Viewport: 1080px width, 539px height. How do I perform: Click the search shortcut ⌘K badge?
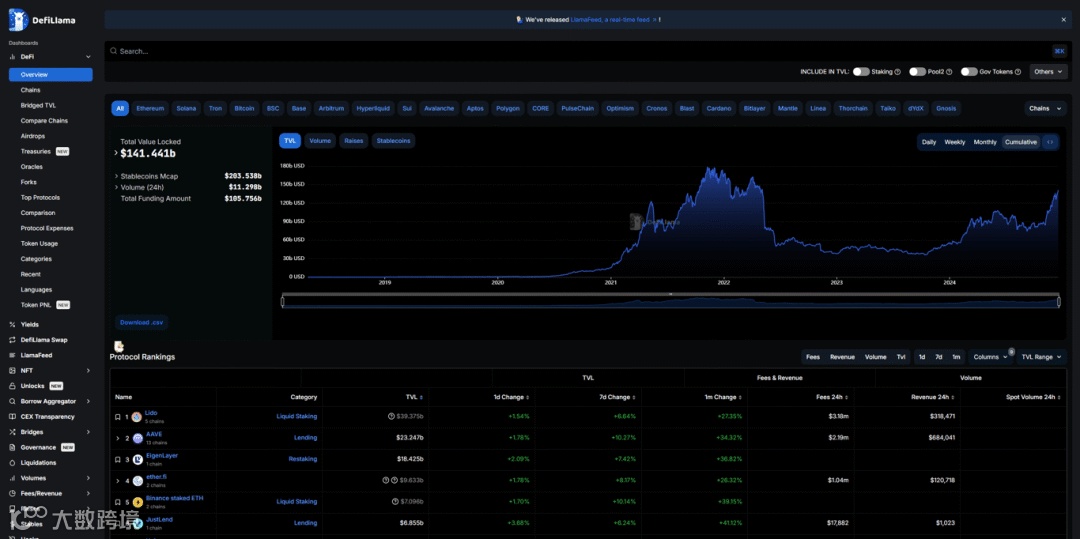(x=1059, y=51)
